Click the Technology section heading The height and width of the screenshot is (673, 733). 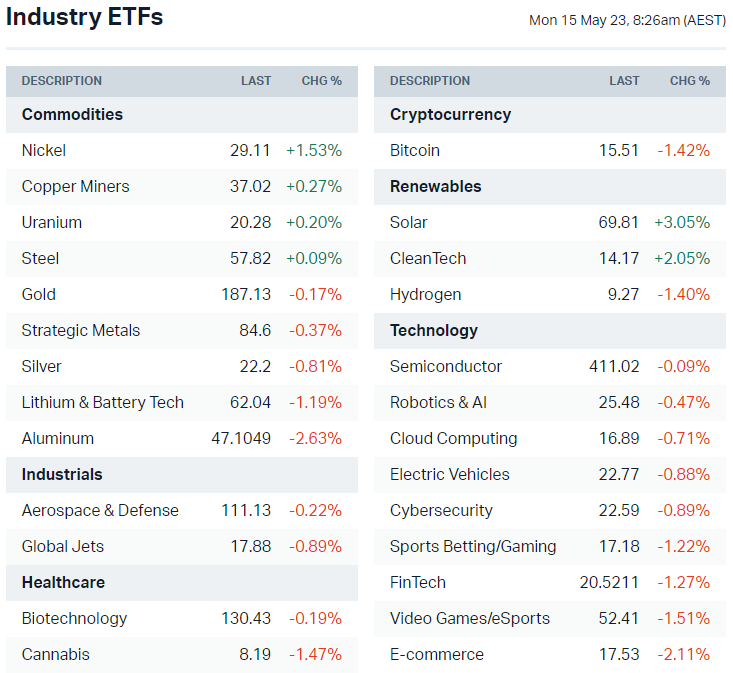point(434,330)
